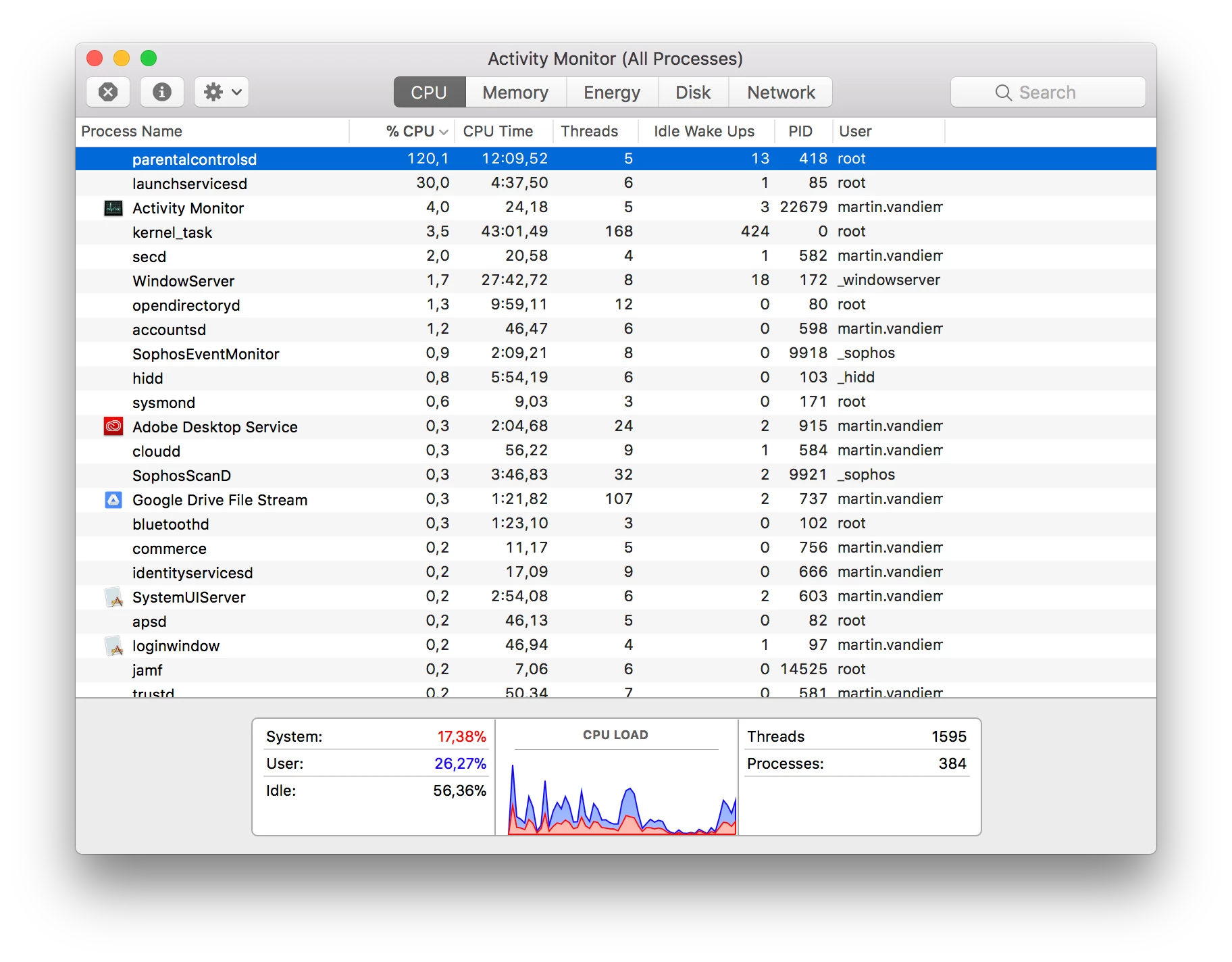This screenshot has width=1232, height=962.
Task: Select the WindowServer process row
Action: pyautogui.click(x=616, y=280)
